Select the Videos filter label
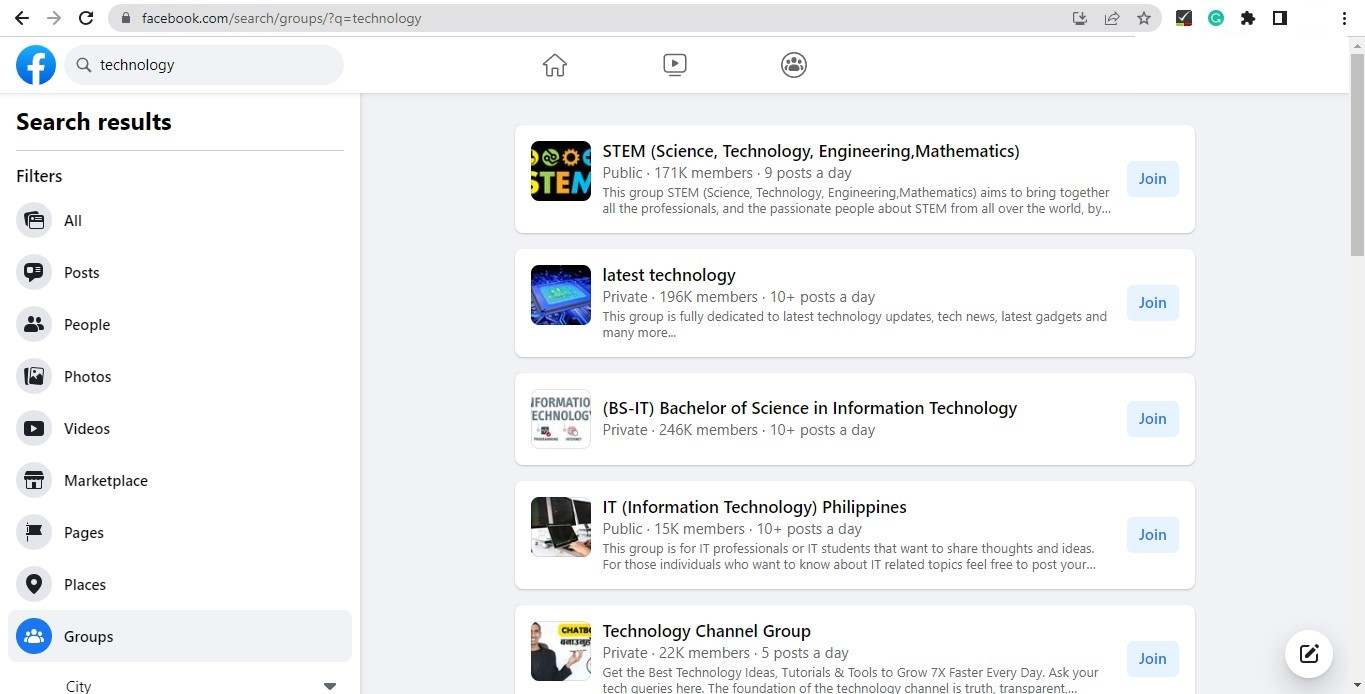 pyautogui.click(x=87, y=429)
